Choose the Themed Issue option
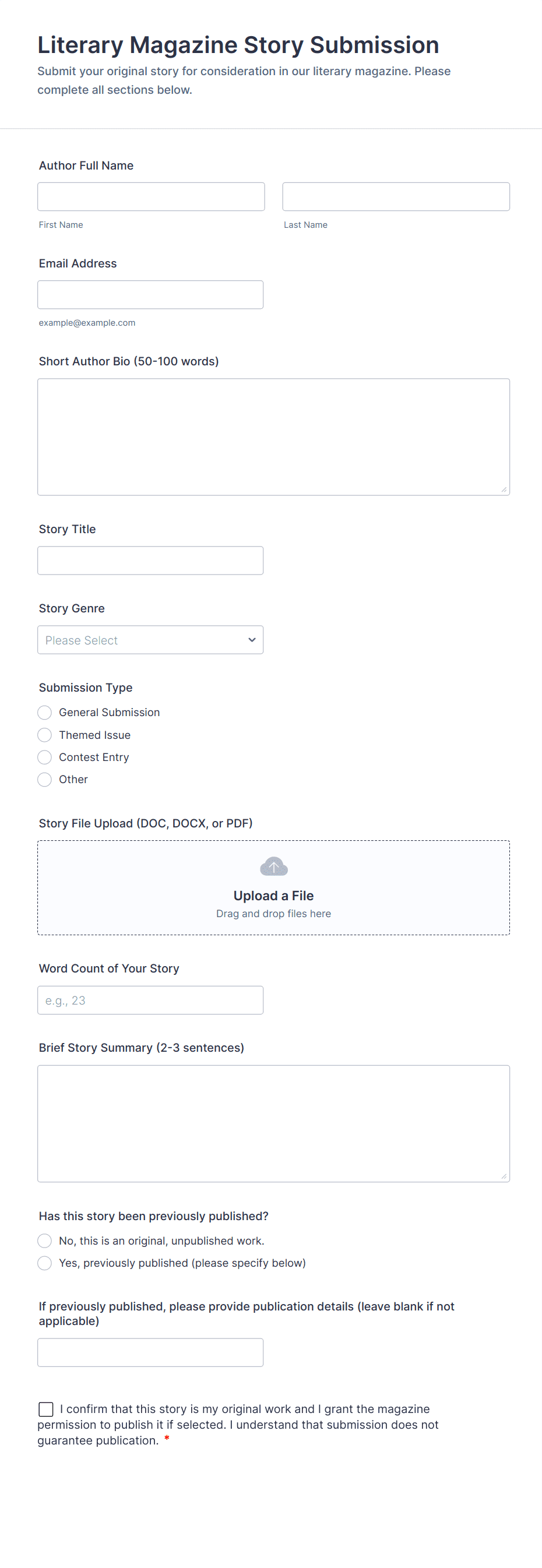This screenshot has width=542, height=1568. pos(44,735)
